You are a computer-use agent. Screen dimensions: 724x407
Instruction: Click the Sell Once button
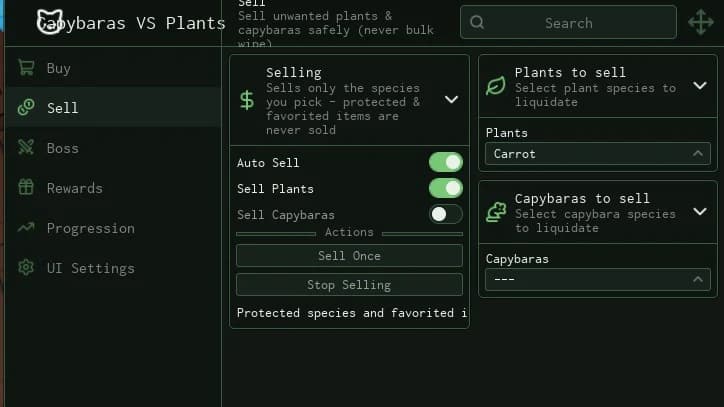pos(349,255)
